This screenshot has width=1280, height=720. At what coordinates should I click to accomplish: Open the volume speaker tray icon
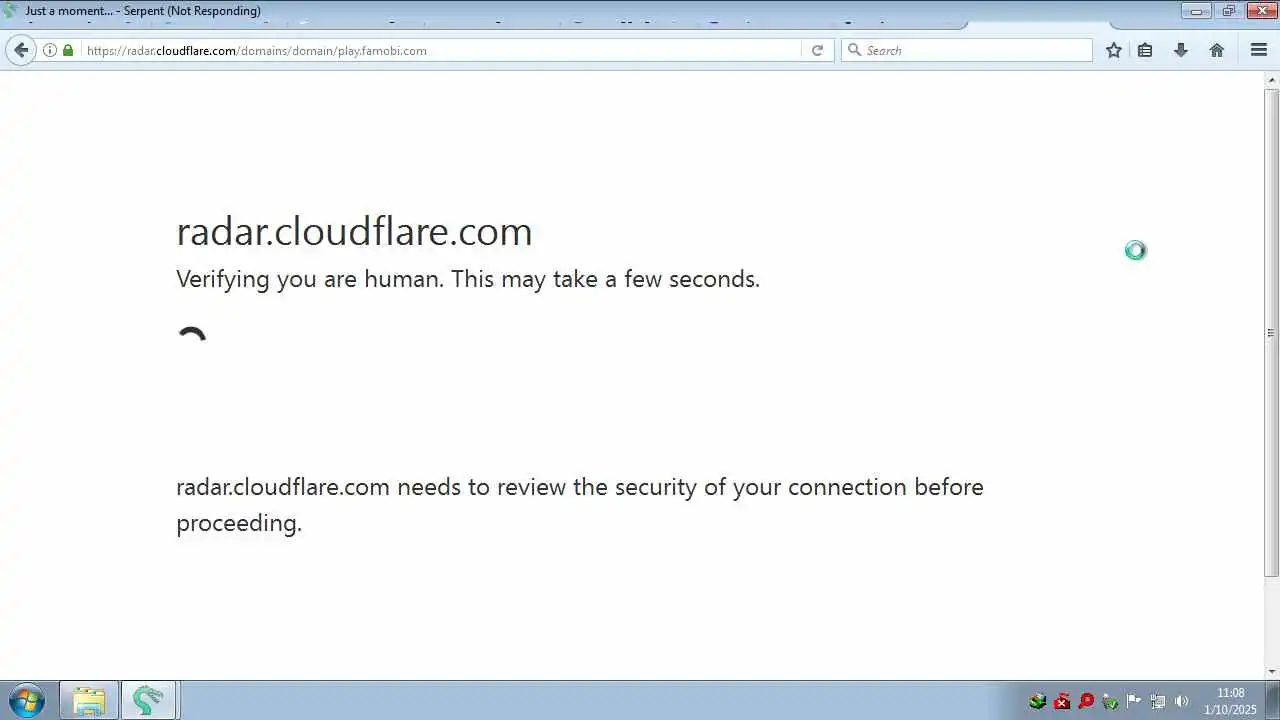tap(1182, 701)
